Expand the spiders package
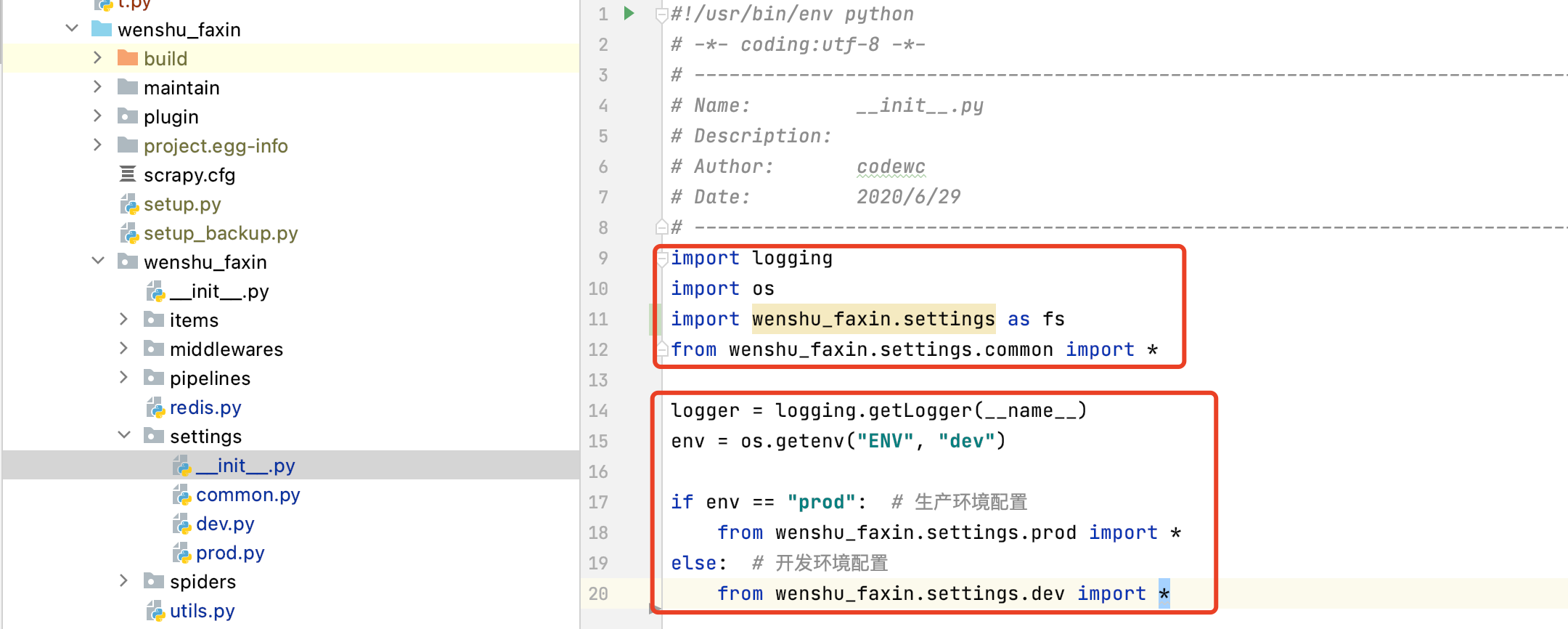 pyautogui.click(x=124, y=580)
